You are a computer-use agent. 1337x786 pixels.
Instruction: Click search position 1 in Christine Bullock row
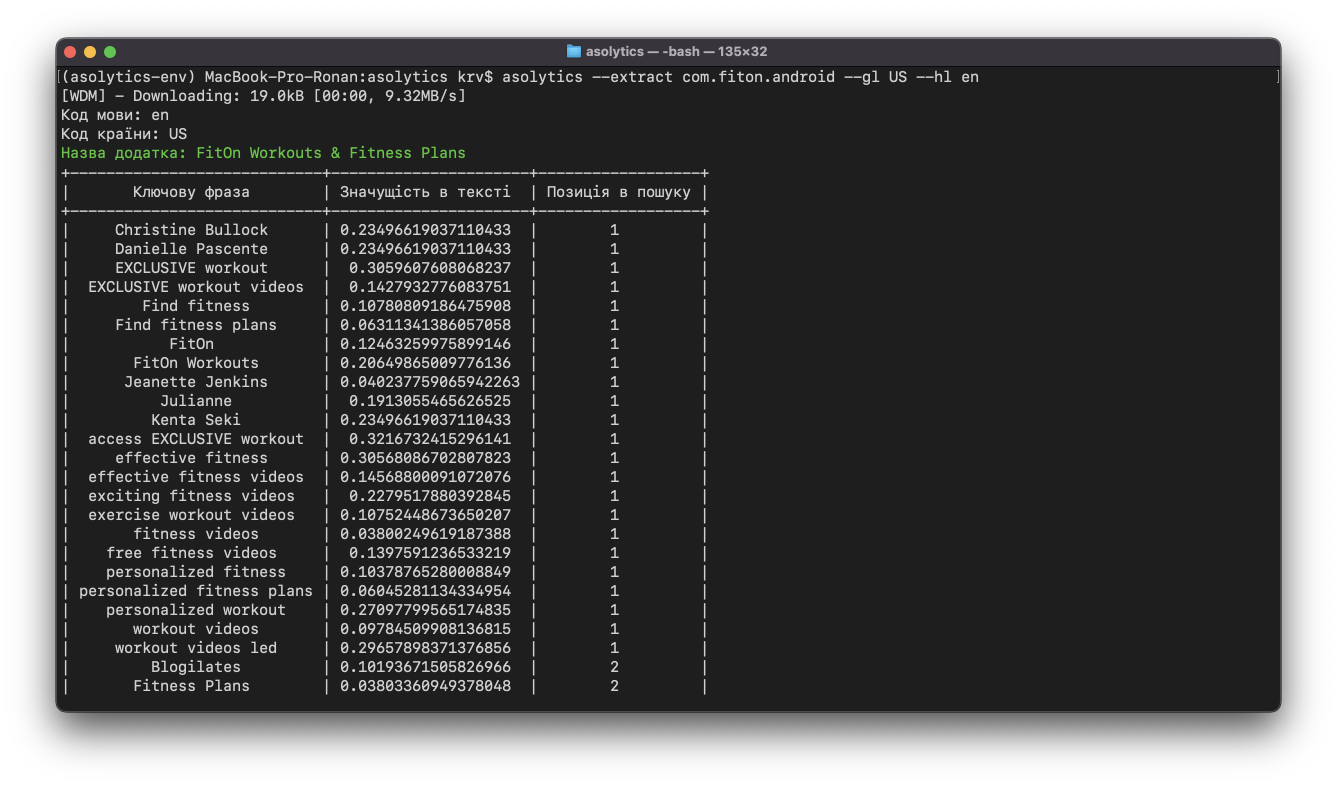click(614, 230)
